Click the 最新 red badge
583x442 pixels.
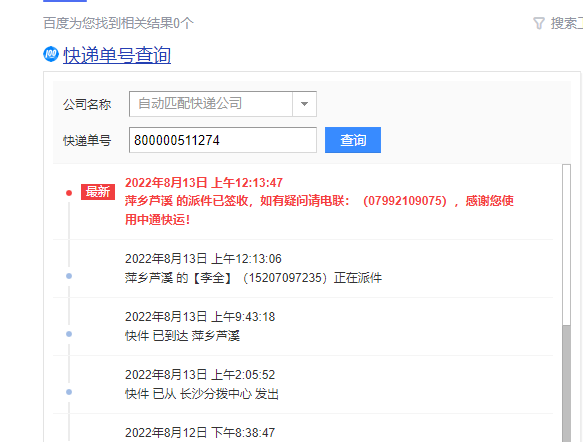(x=98, y=192)
